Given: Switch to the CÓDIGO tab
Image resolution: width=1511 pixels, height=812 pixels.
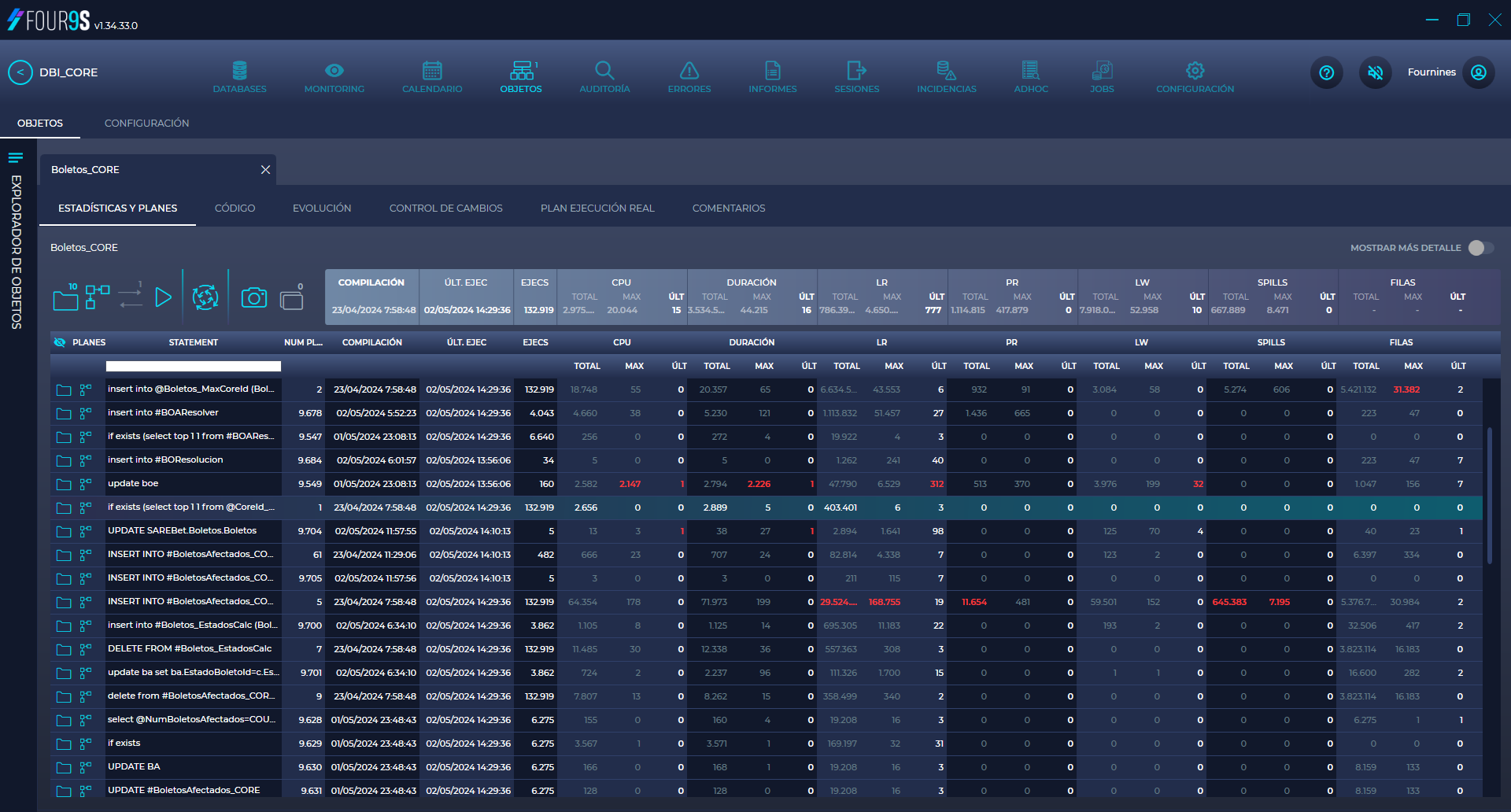Looking at the screenshot, I should point(235,208).
